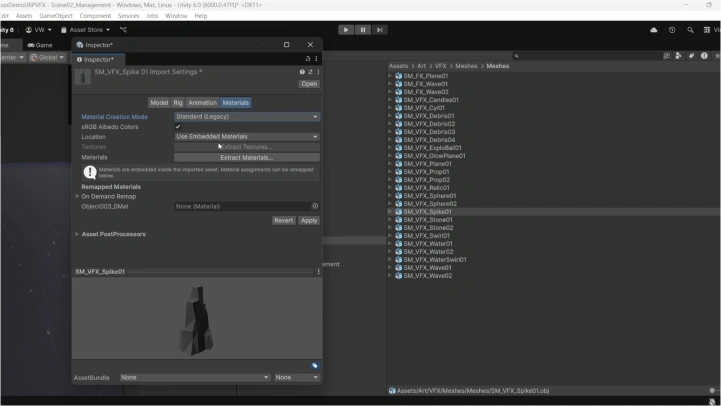Open the AssetBundle name dropdown
This screenshot has height=406, width=721.
[x=195, y=377]
